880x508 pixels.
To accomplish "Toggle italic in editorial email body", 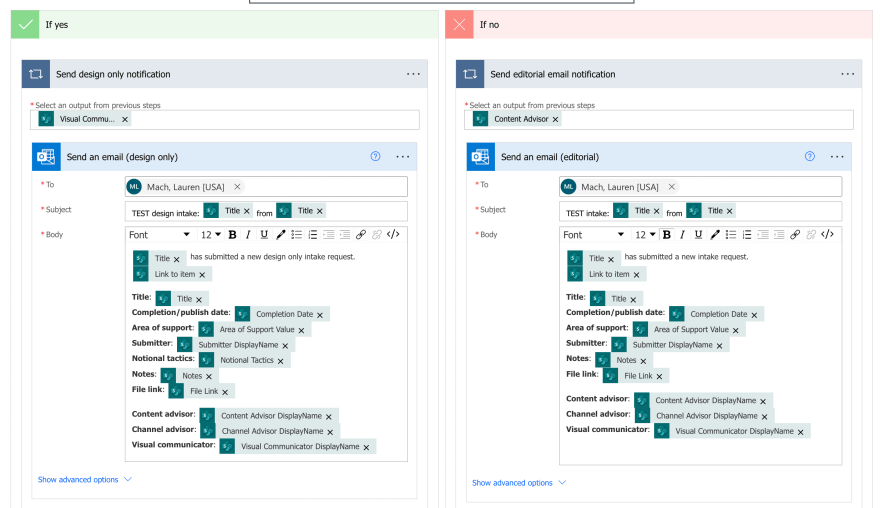I will point(682,235).
